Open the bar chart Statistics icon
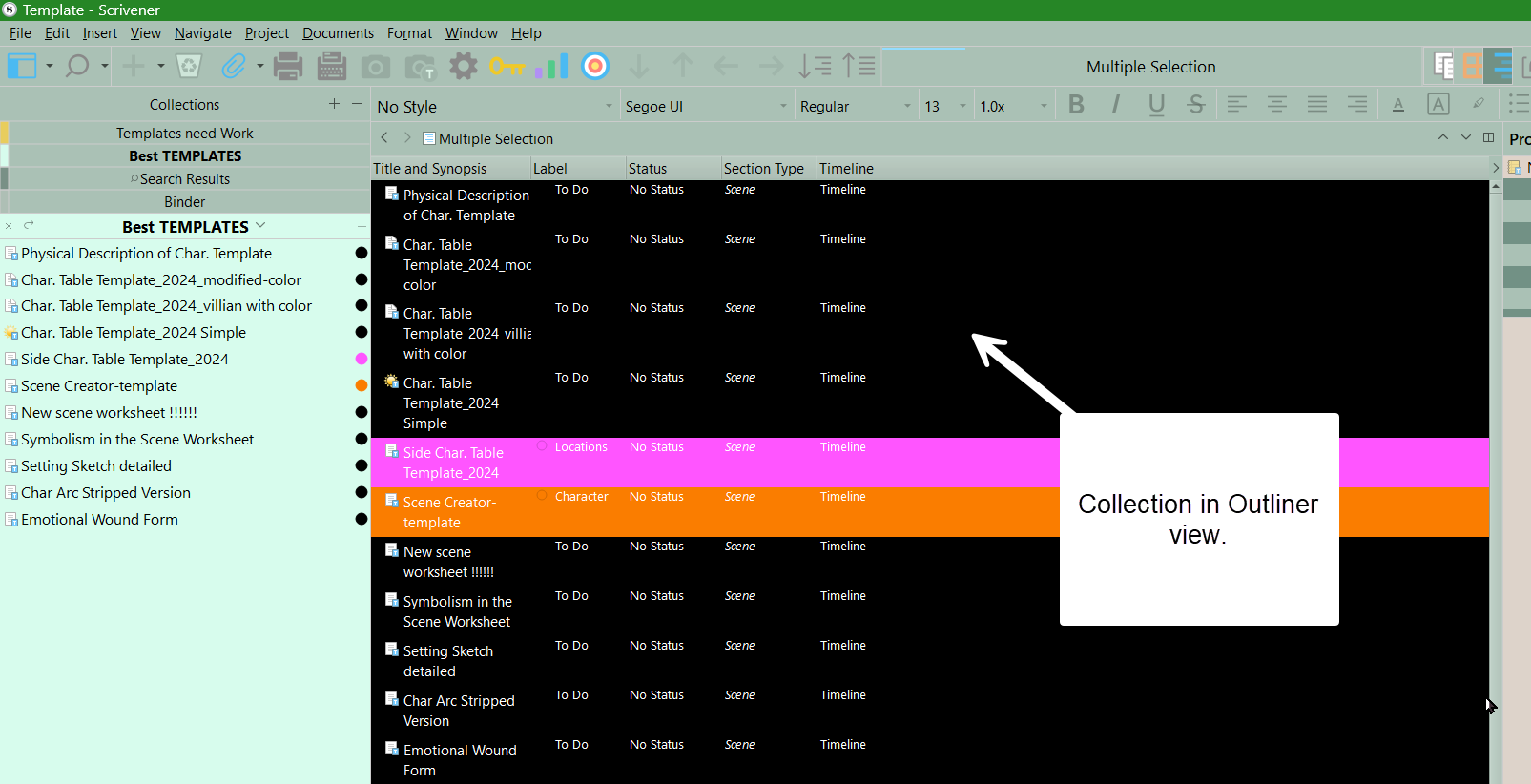Viewport: 1531px width, 784px height. coord(551,66)
